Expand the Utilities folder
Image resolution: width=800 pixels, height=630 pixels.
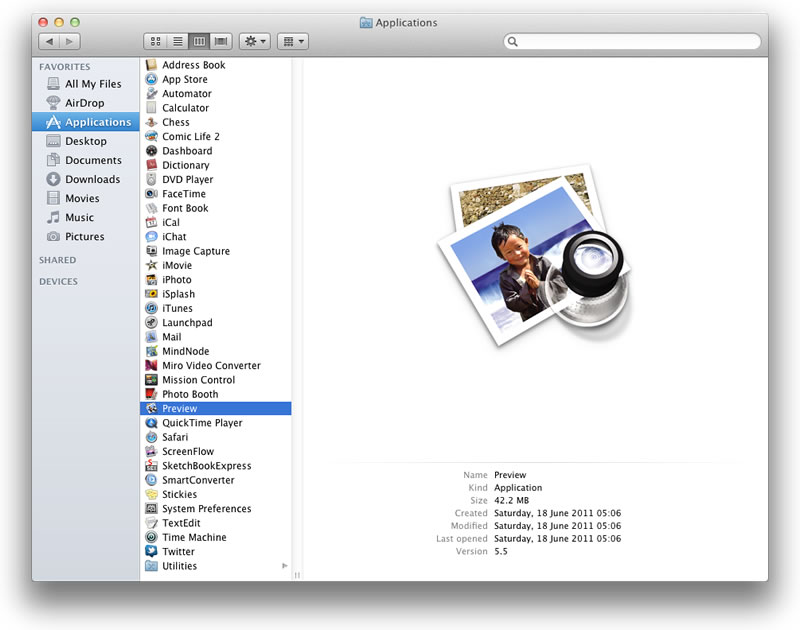point(285,566)
